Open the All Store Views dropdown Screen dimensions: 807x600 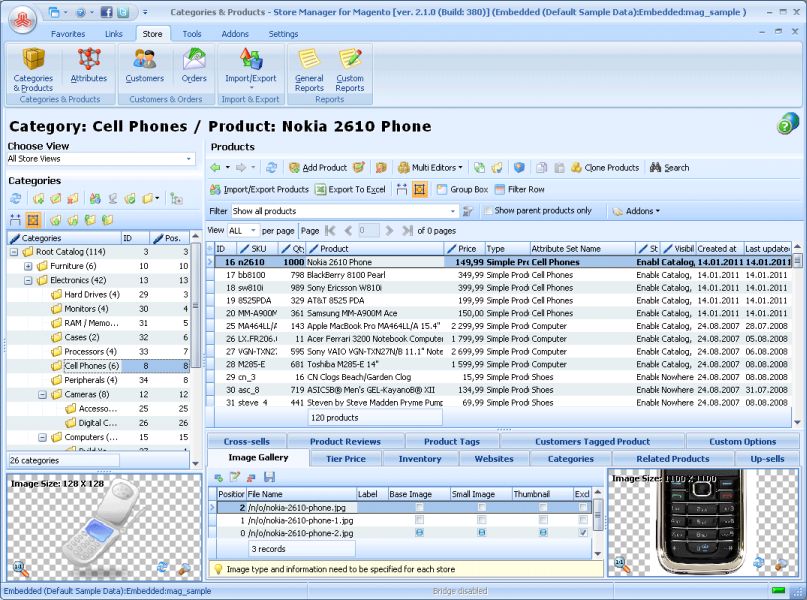101,159
